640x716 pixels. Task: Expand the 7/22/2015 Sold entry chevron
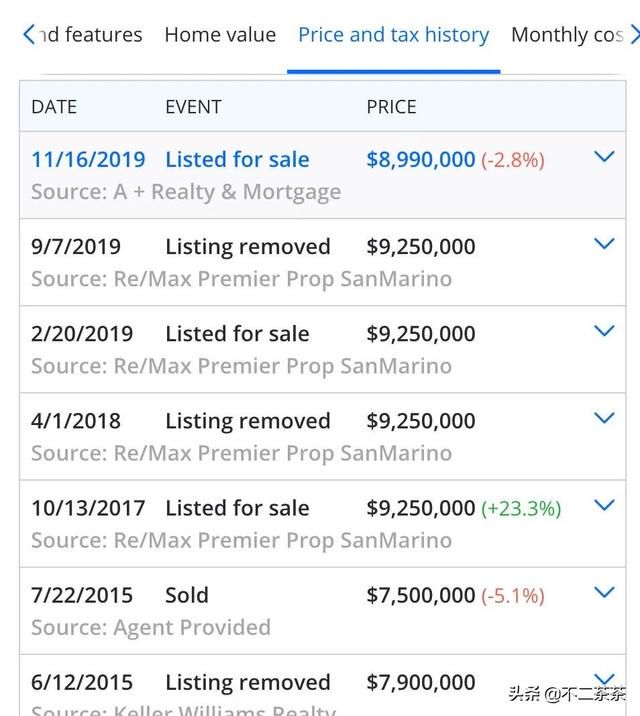pos(604,593)
